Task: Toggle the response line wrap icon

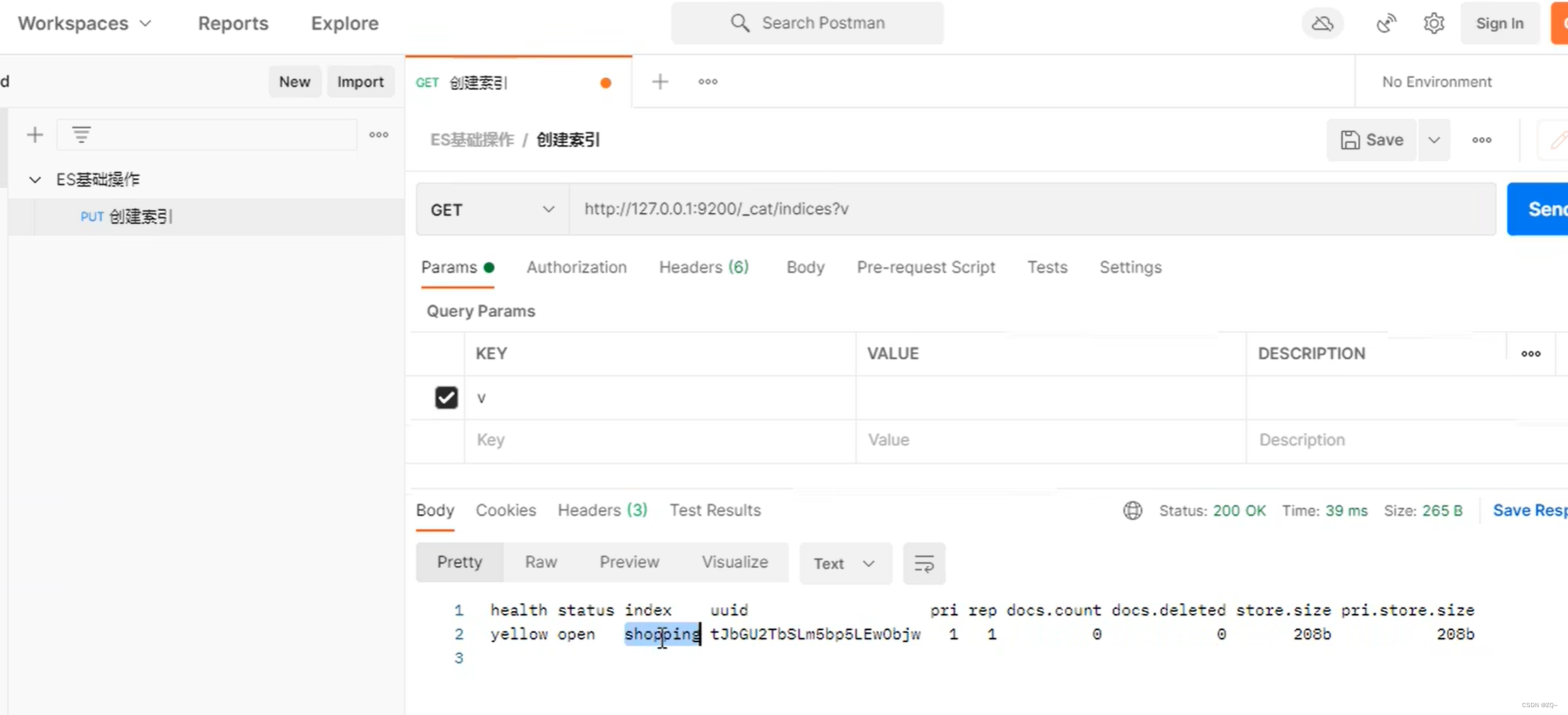Action: point(924,564)
